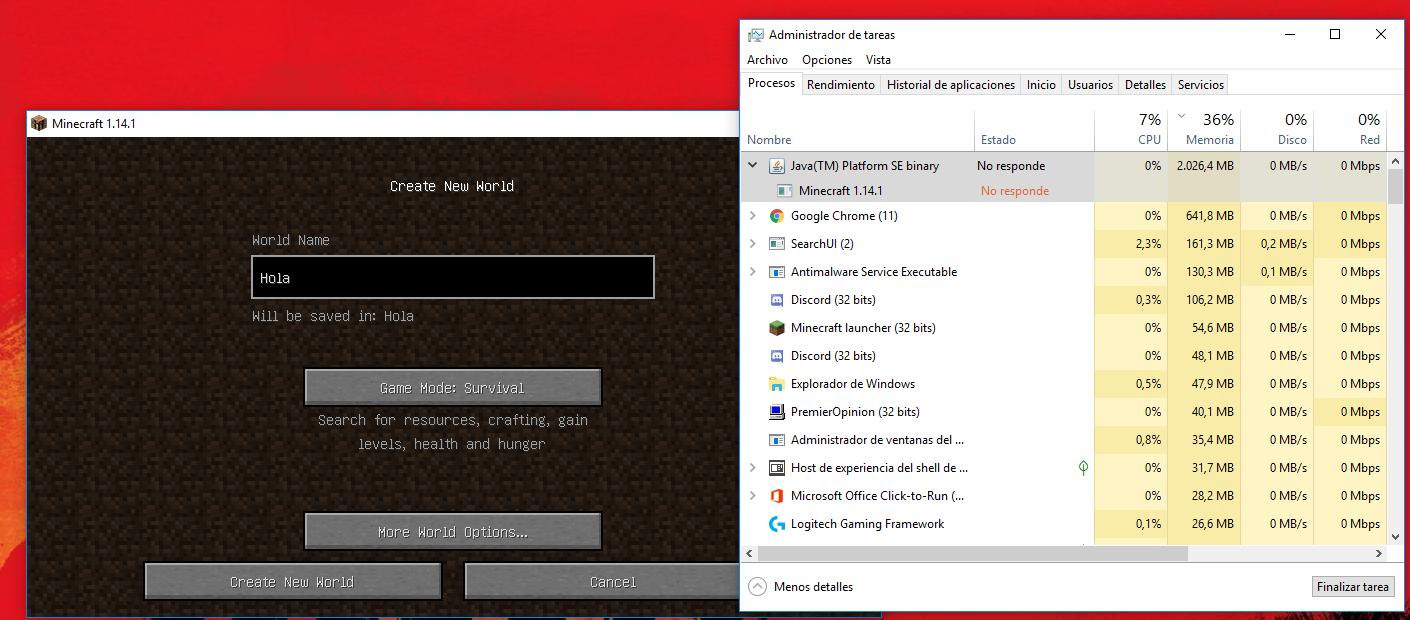Select the 'Logitech Gaming Framework' process name

tap(867, 524)
